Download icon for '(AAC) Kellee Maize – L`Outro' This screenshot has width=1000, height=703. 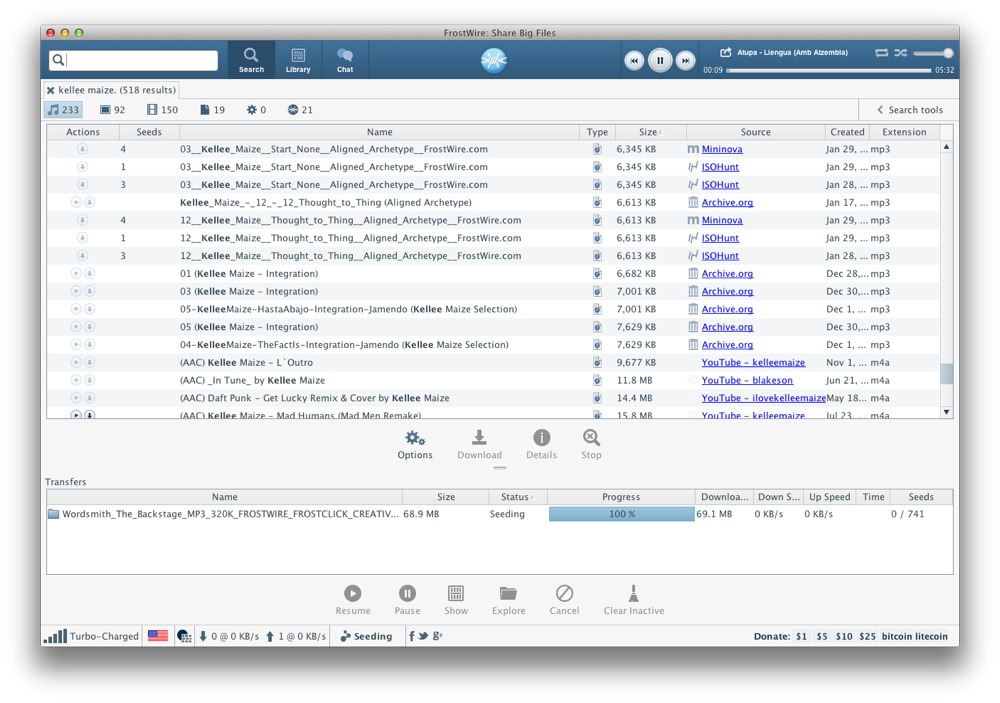coord(90,362)
